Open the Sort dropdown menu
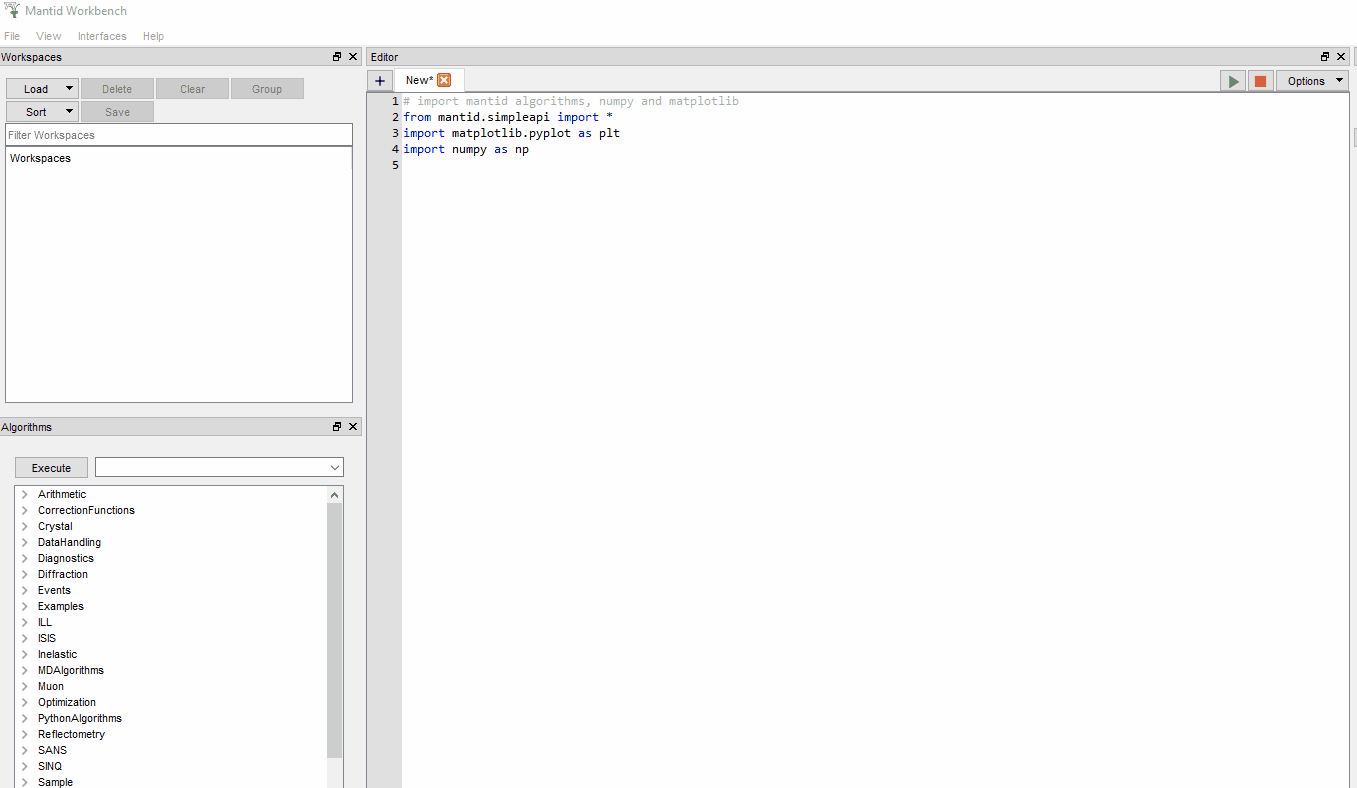The image size is (1357, 788). (x=68, y=112)
